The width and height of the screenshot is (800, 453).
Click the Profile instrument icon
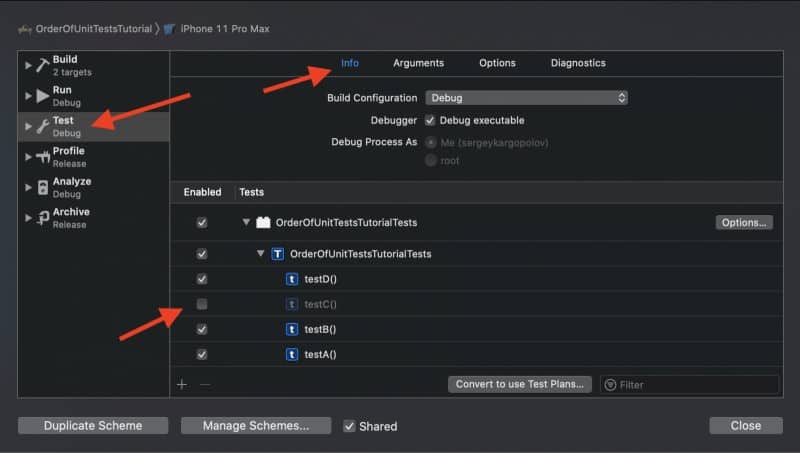(43, 157)
